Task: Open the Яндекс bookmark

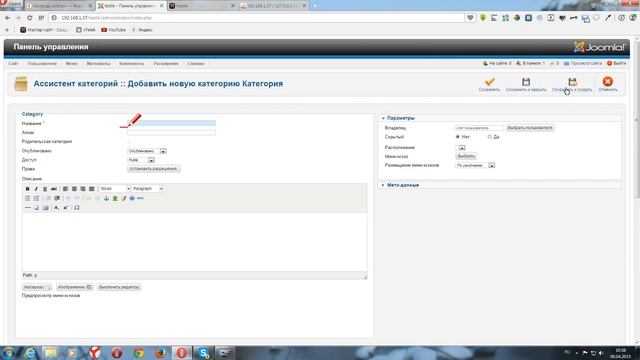Action: click(142, 30)
